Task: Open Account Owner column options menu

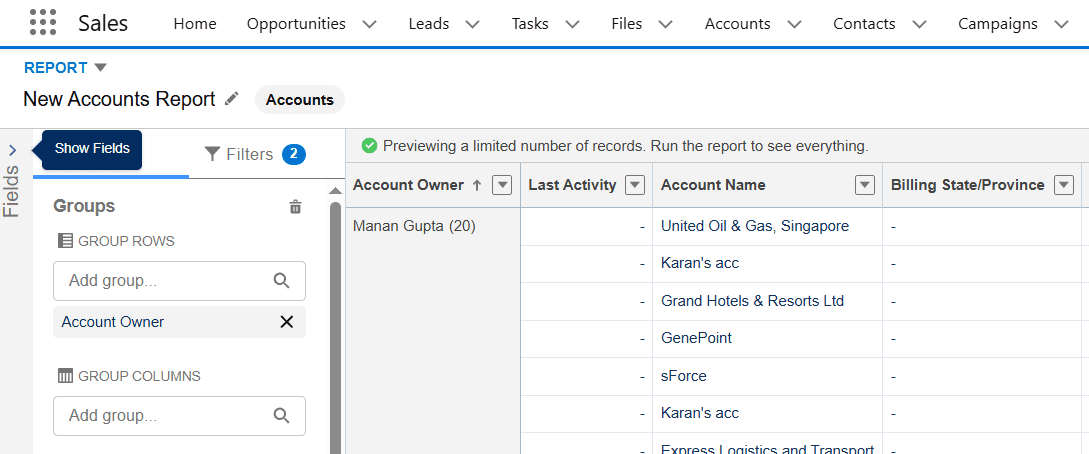Action: click(502, 185)
